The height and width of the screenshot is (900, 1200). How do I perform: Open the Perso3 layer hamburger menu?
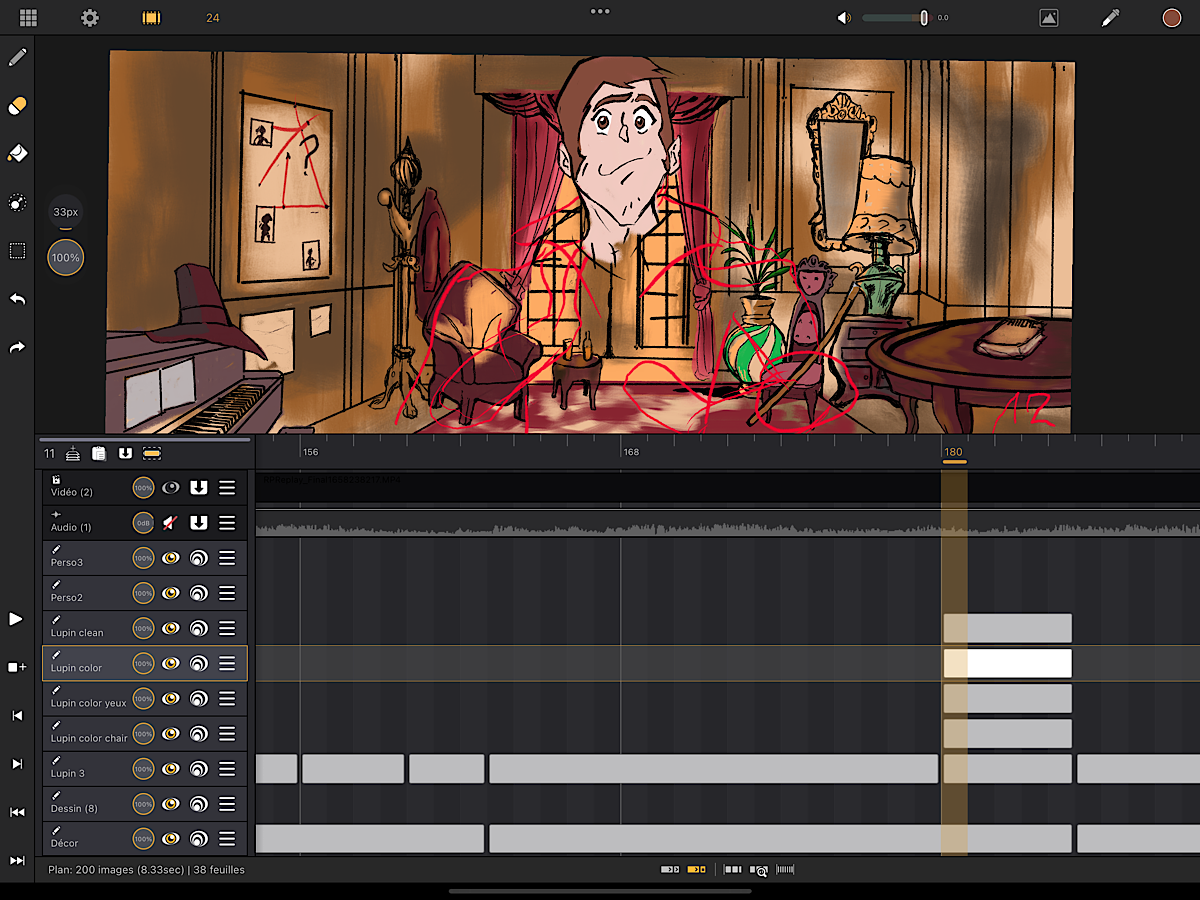click(227, 558)
